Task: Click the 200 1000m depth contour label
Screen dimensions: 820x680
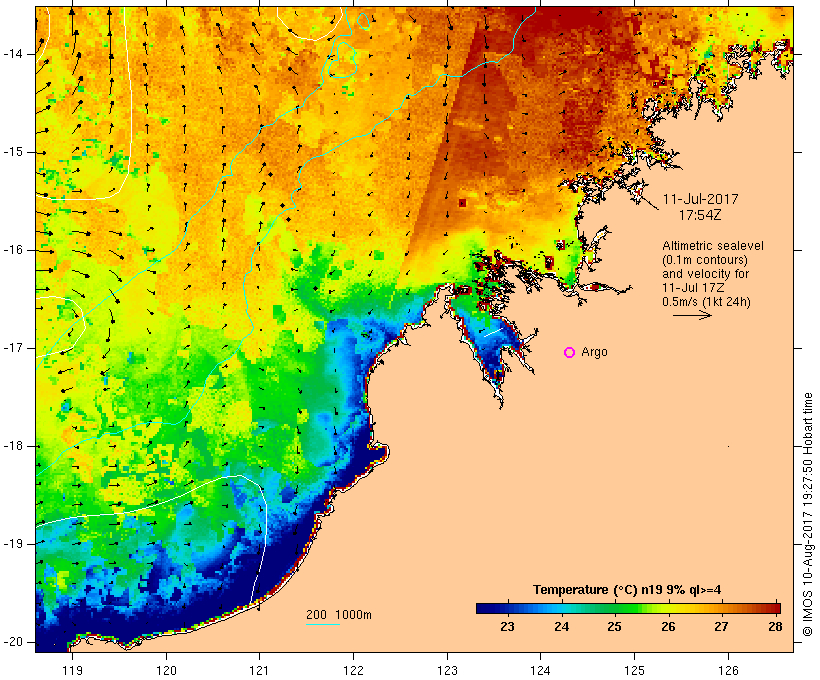Action: (339, 615)
